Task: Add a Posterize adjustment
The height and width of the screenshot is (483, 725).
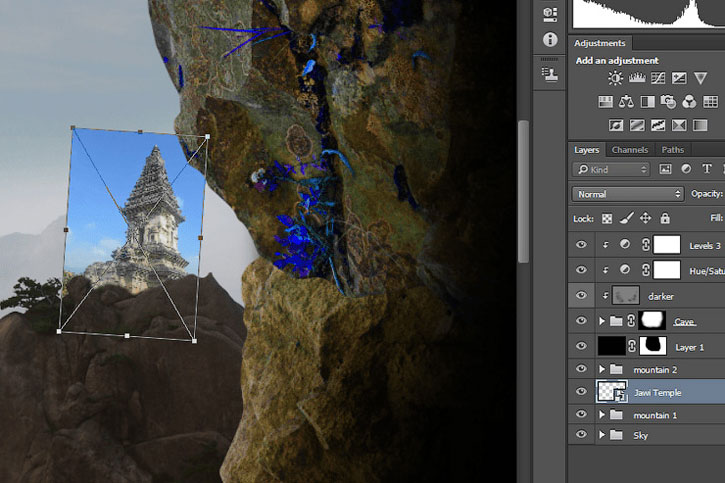Action: coord(637,125)
